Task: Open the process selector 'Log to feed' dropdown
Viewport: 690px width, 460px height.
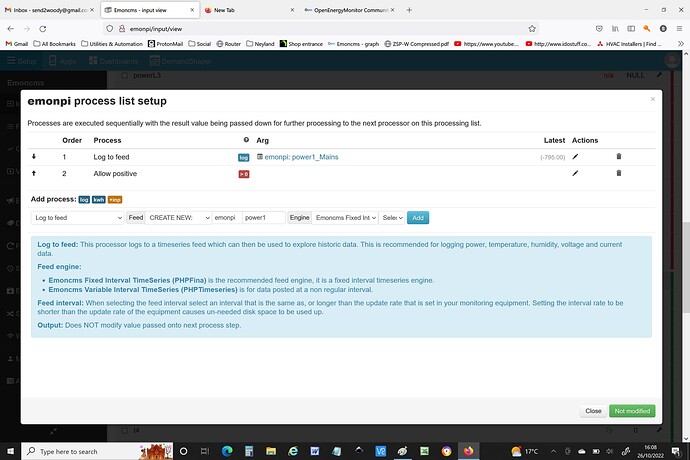Action: [x=78, y=218]
